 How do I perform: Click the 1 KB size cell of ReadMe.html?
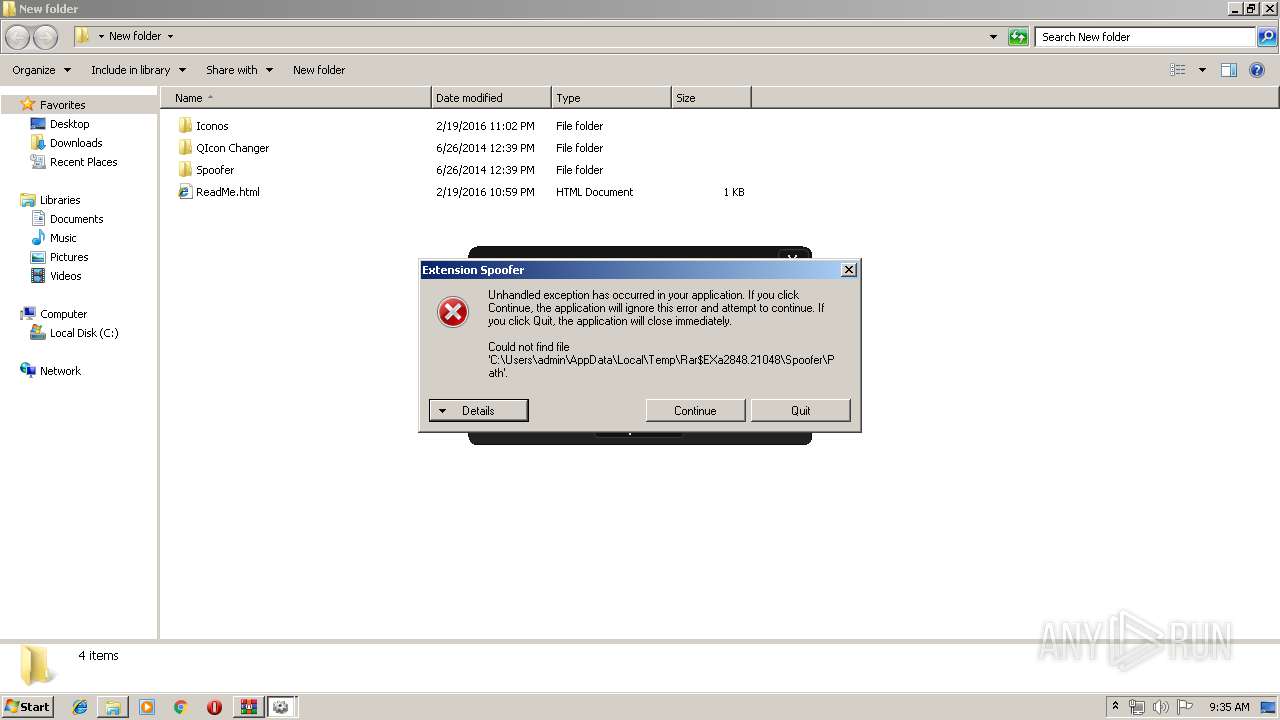click(734, 192)
